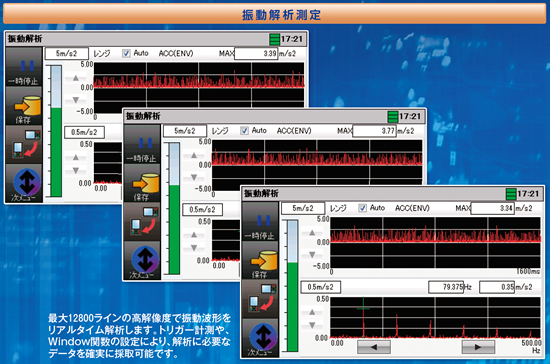Image resolution: width=550 pixels, height=364 pixels.
Task: Decrease waveform range down arrow in back window
Action: (75, 100)
